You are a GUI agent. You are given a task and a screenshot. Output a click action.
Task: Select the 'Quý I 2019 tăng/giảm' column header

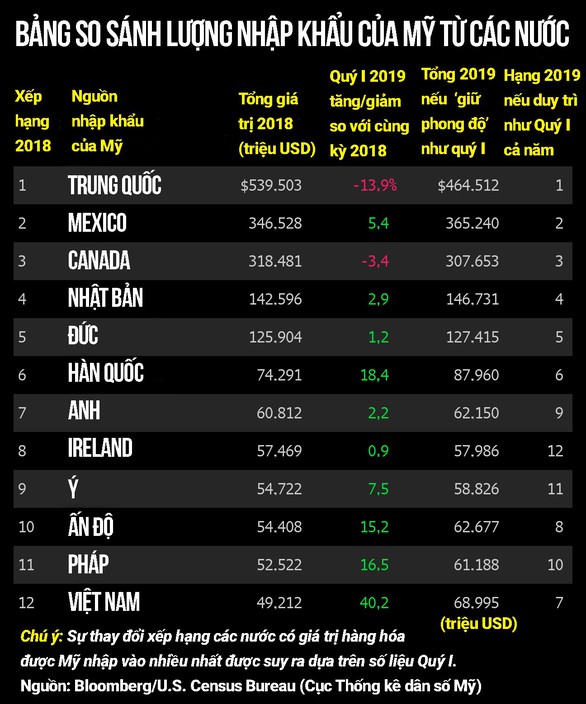(369, 113)
